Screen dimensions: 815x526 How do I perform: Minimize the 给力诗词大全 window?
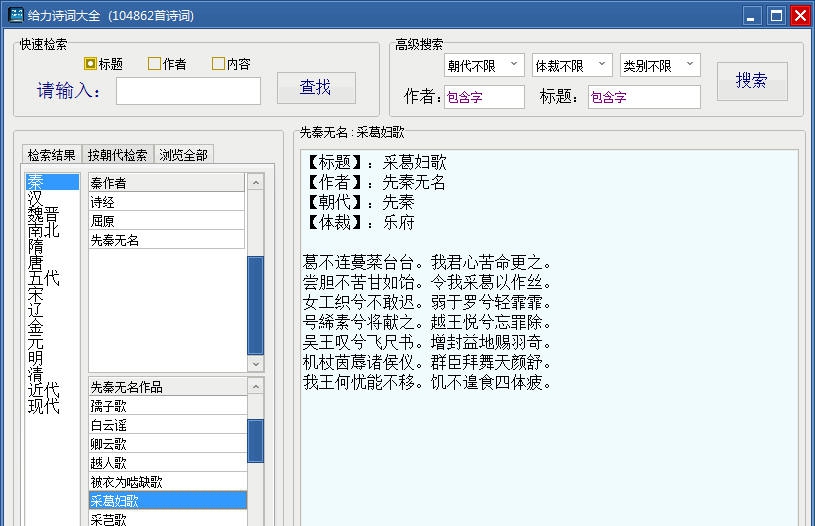pos(751,16)
